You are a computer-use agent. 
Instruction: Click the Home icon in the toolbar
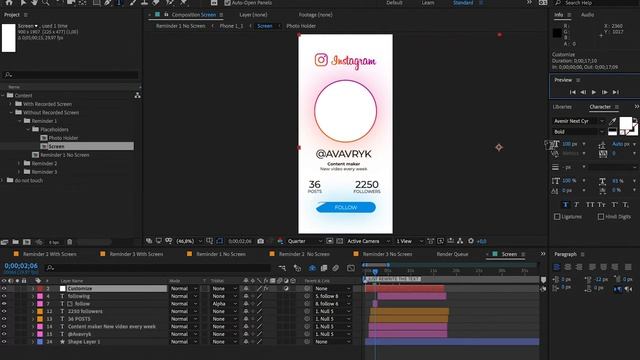9,2
